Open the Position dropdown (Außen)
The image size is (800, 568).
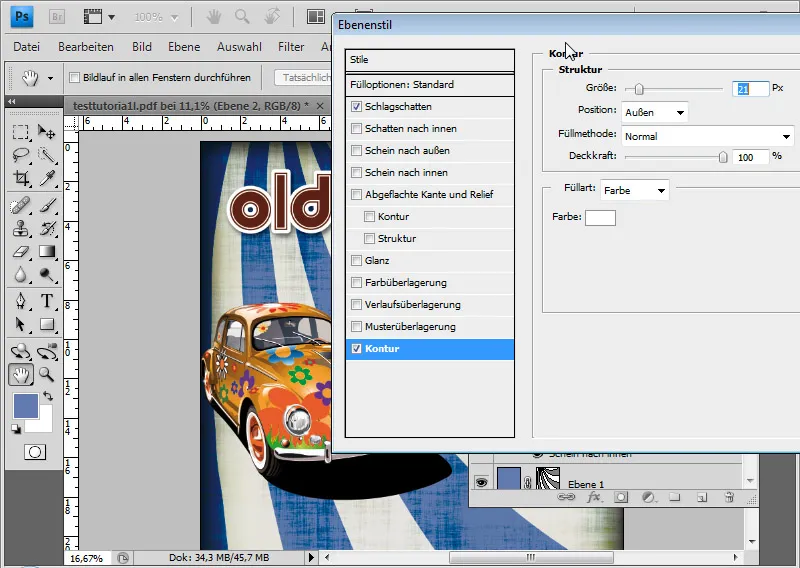655,112
